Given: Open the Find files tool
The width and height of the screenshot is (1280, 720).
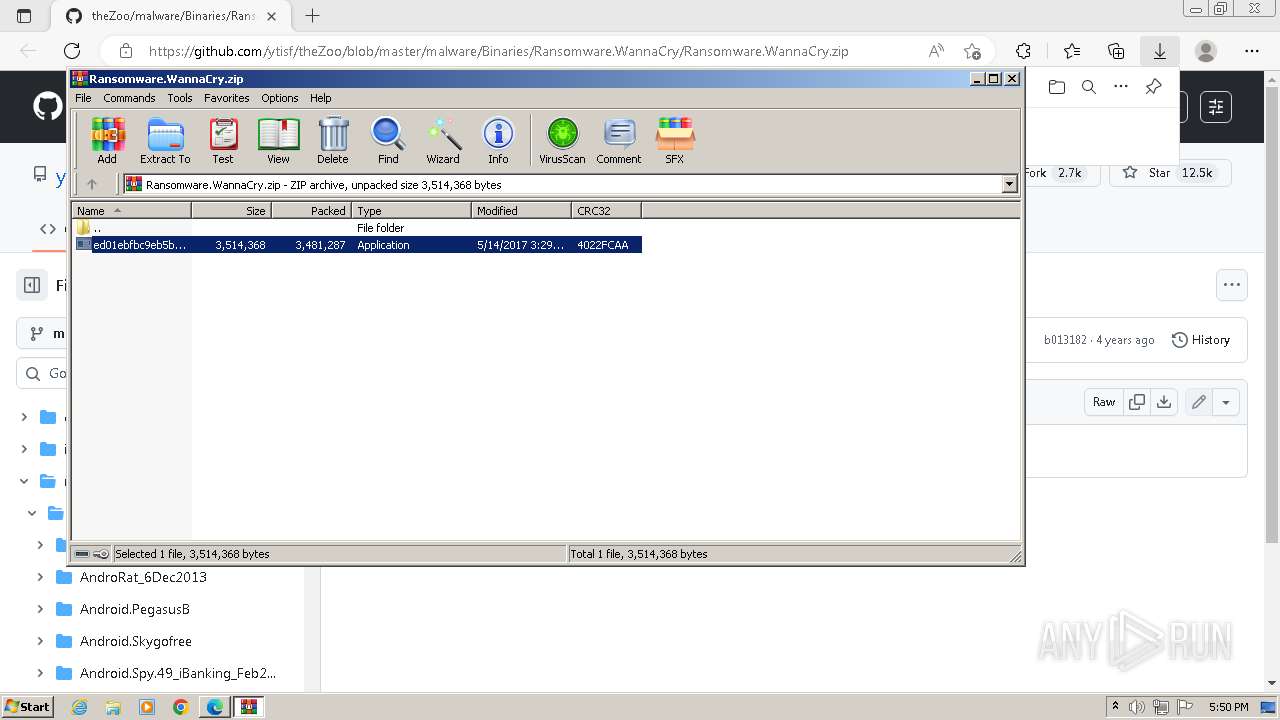Looking at the screenshot, I should coord(388,141).
